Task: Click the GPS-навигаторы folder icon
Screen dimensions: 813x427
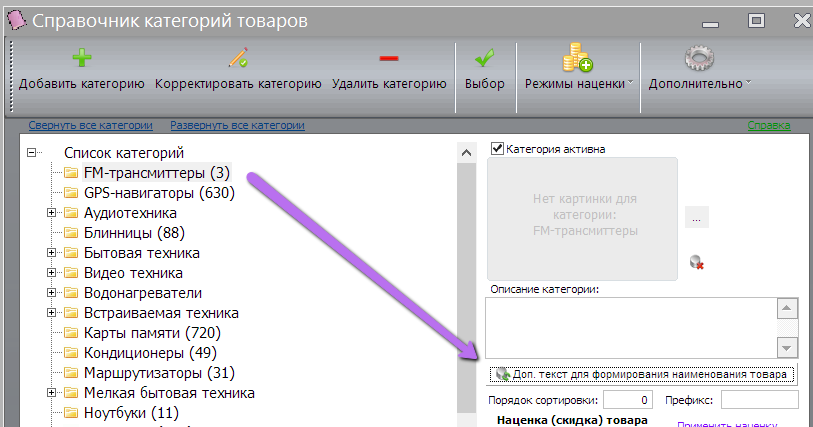Action: 71,193
